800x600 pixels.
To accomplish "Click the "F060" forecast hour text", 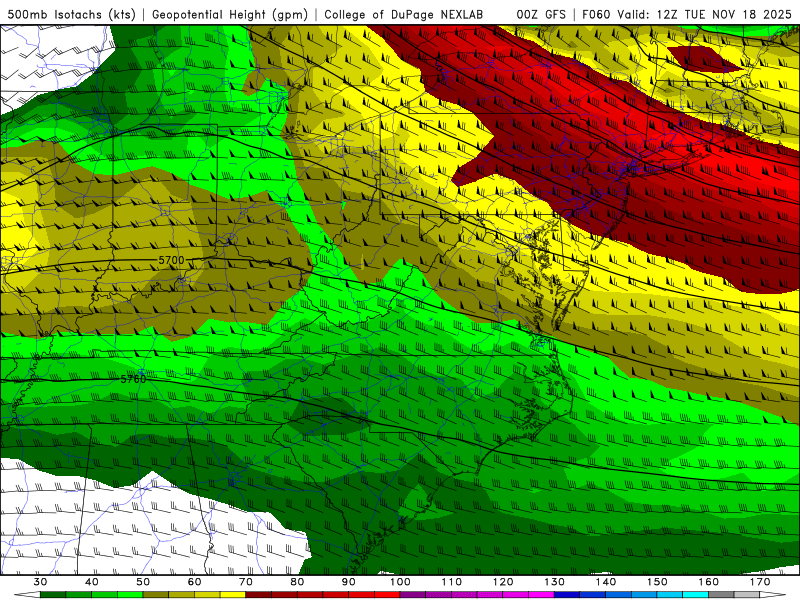I will coord(596,14).
